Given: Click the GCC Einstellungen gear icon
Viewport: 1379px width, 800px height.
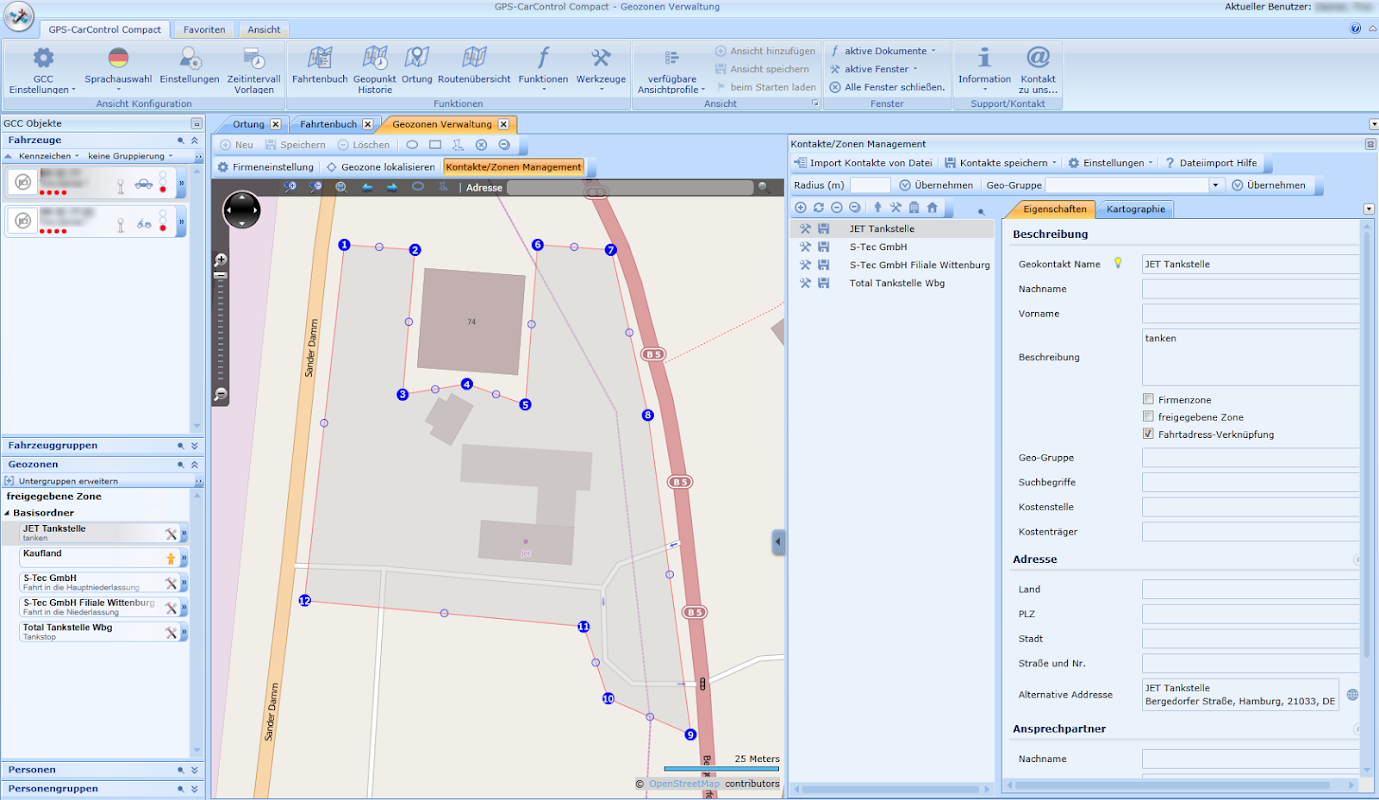Looking at the screenshot, I should pos(43,59).
